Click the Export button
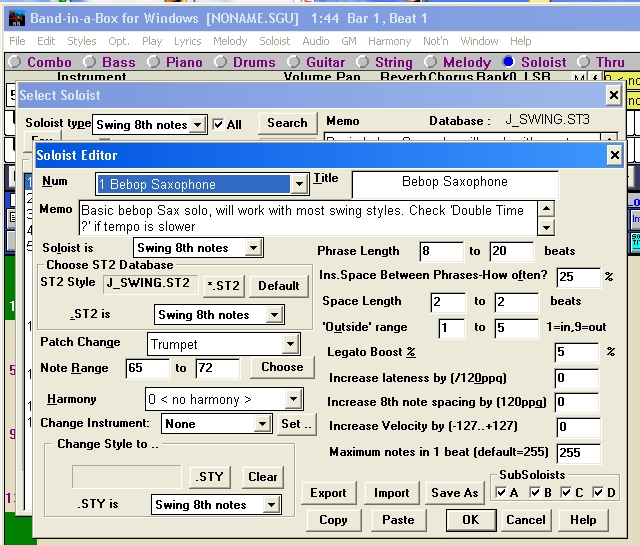The width and height of the screenshot is (640, 545). click(329, 493)
